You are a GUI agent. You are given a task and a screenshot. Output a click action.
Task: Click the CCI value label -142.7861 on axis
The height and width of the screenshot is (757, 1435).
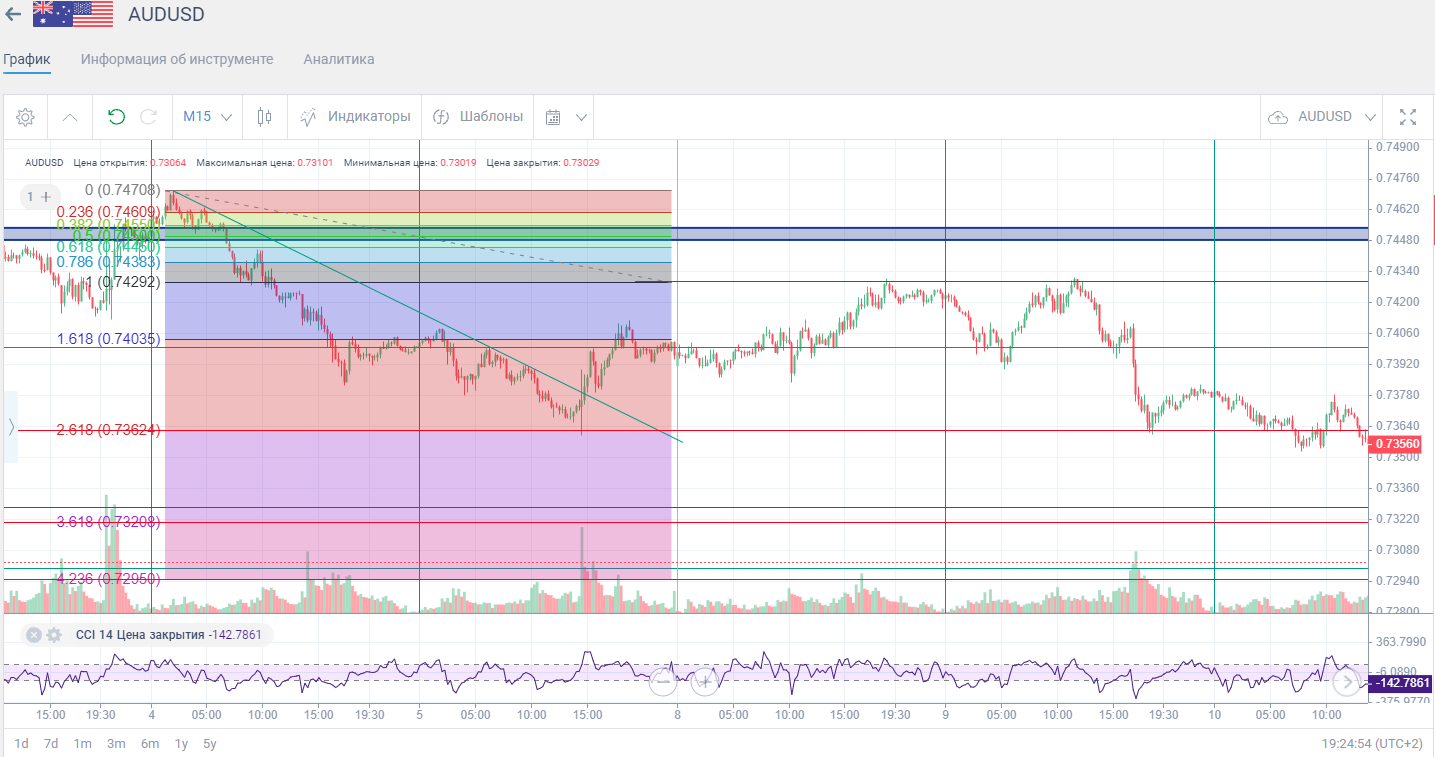pyautogui.click(x=1399, y=683)
